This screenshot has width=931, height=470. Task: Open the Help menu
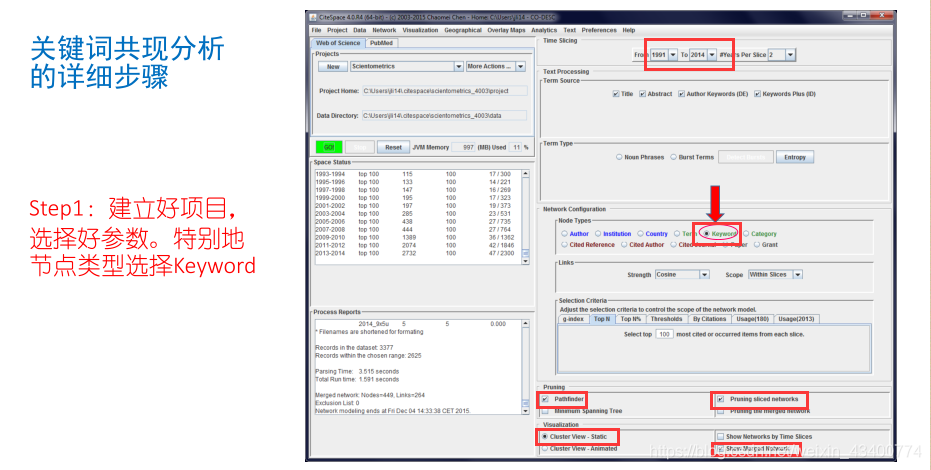click(629, 30)
